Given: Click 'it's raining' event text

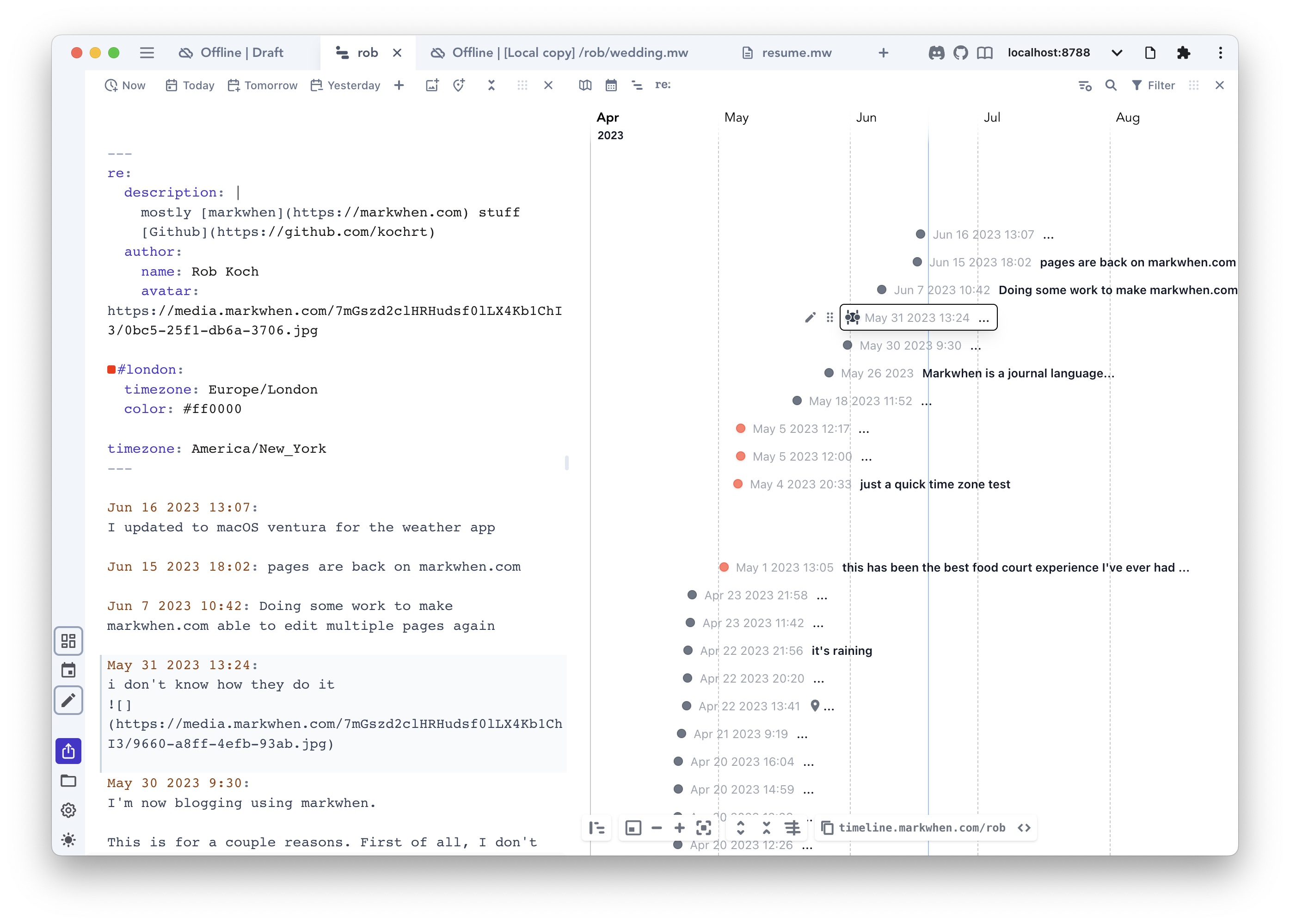Looking at the screenshot, I should 841,650.
